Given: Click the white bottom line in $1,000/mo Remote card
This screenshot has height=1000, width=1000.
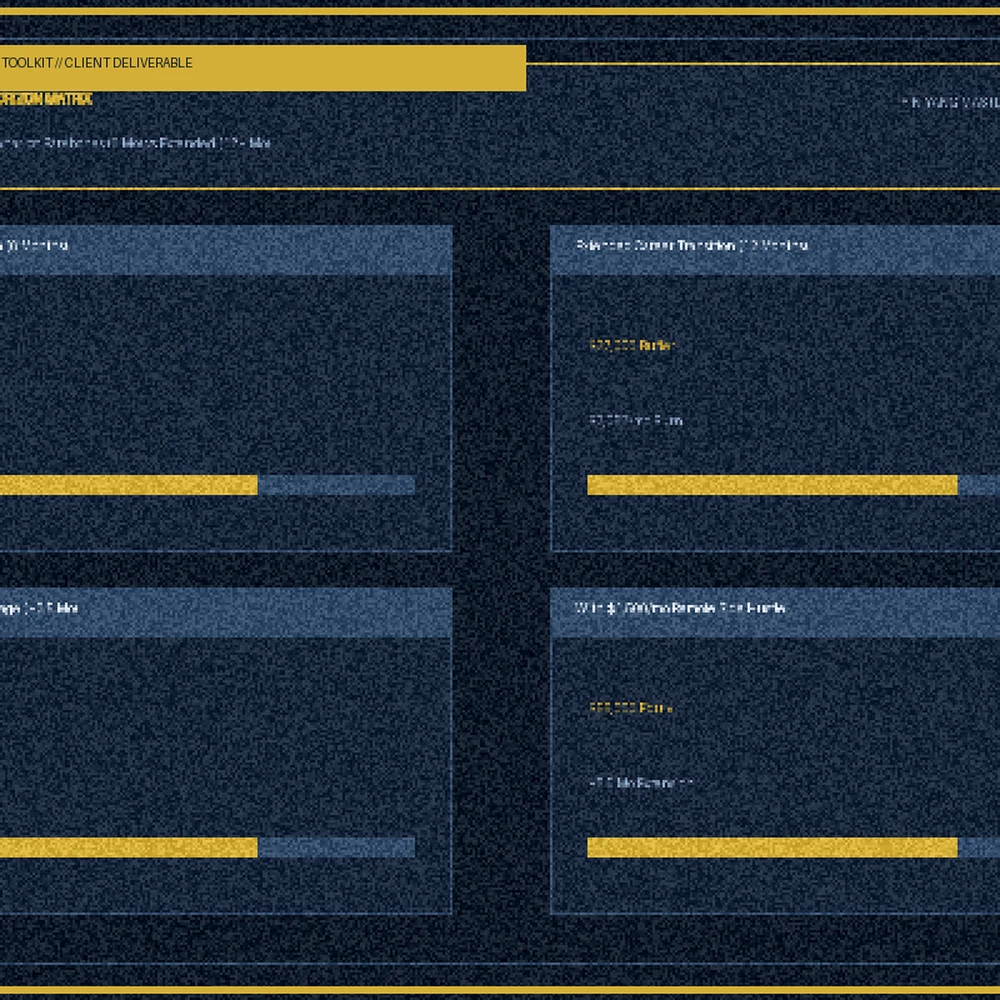Looking at the screenshot, I should [x=641, y=783].
